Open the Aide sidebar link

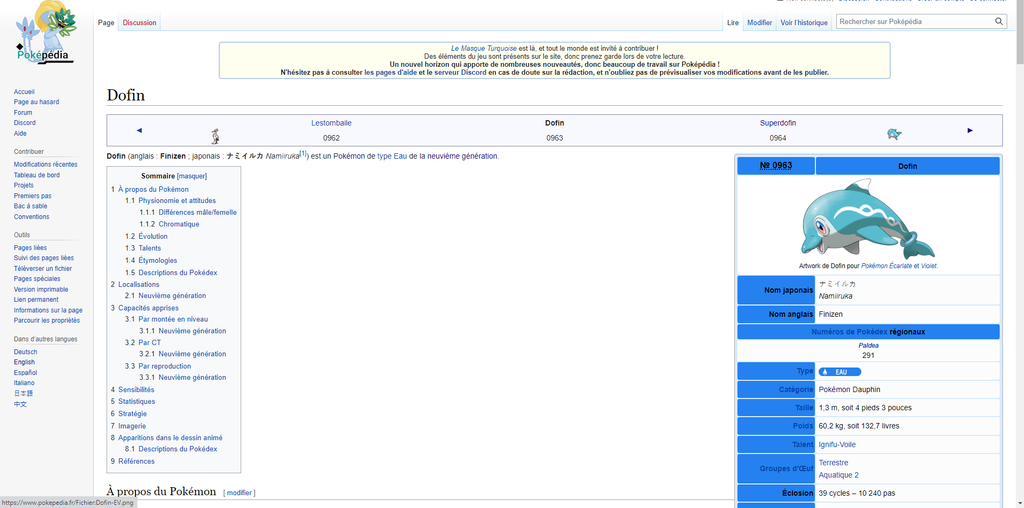(20, 133)
